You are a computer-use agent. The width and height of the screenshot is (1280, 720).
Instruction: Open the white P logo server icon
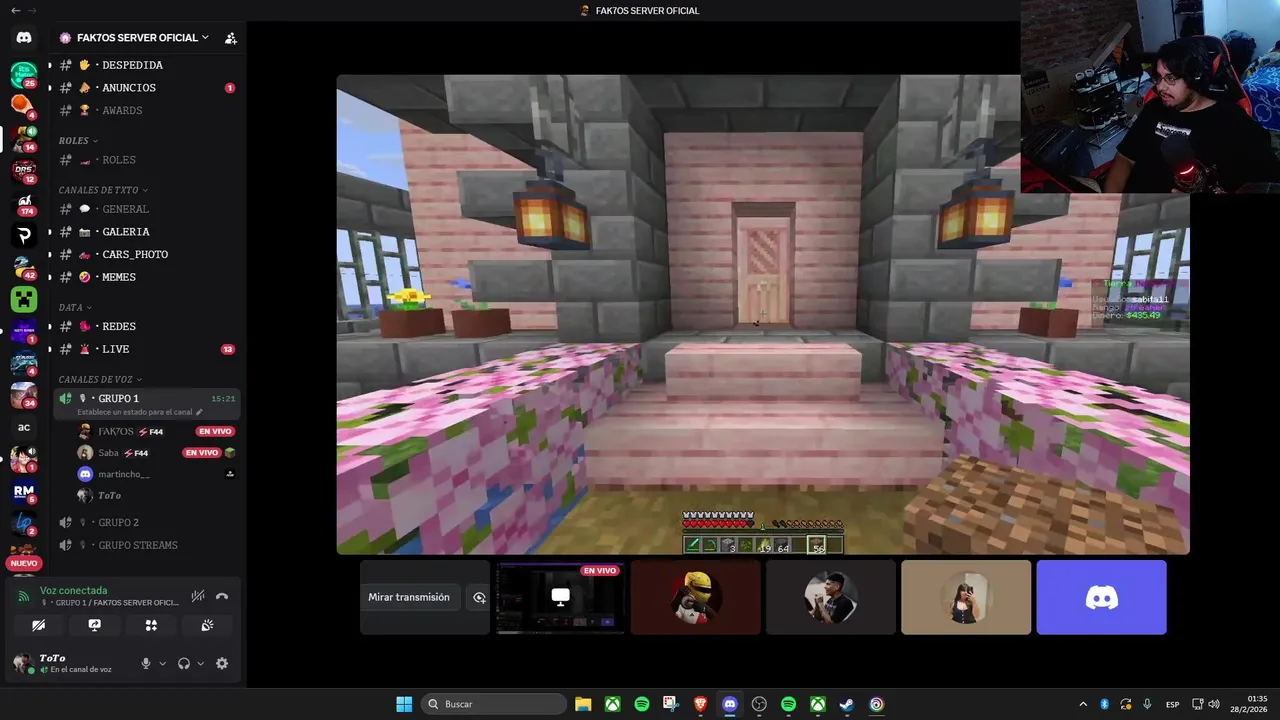coord(24,235)
